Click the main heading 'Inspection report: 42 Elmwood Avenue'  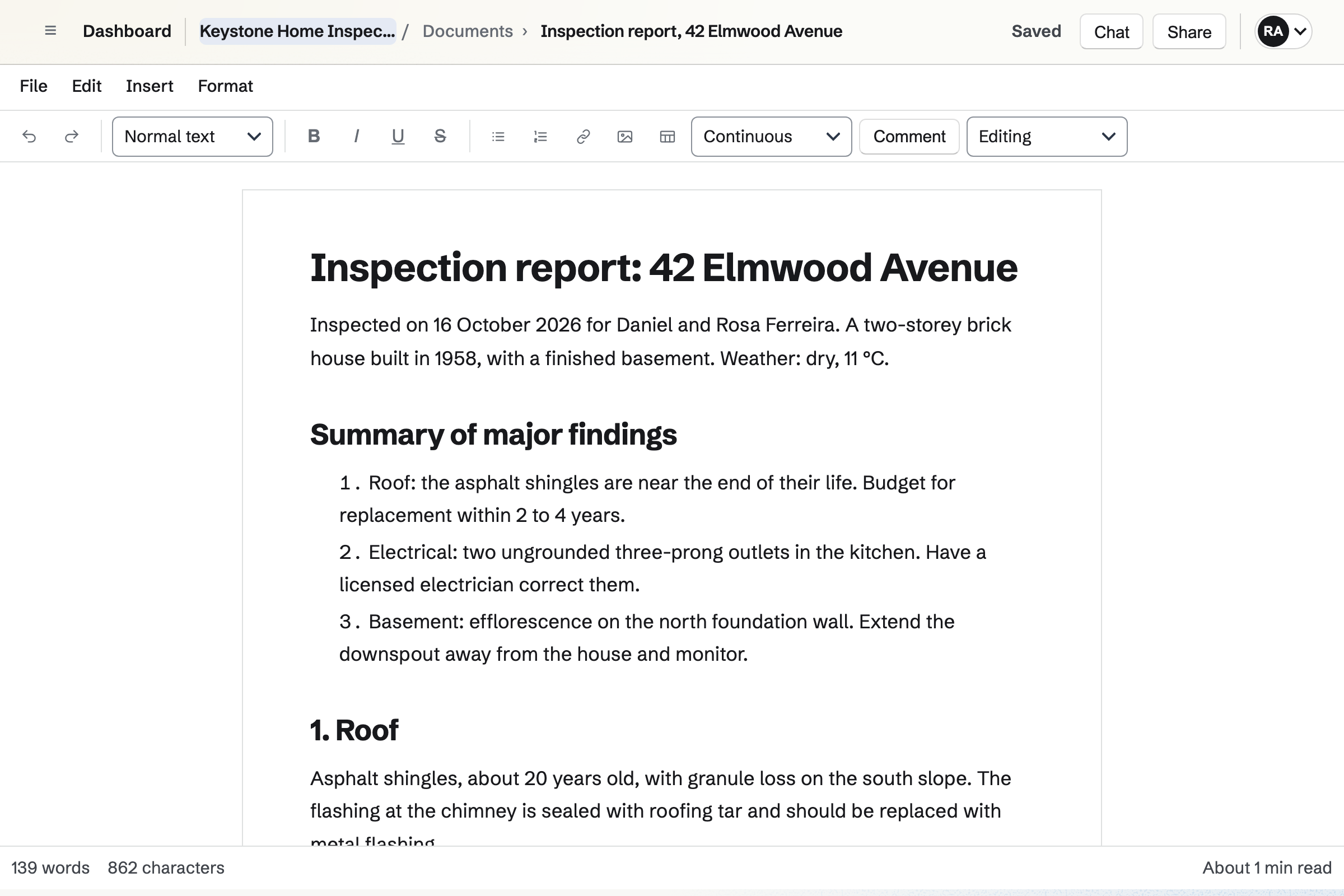664,268
